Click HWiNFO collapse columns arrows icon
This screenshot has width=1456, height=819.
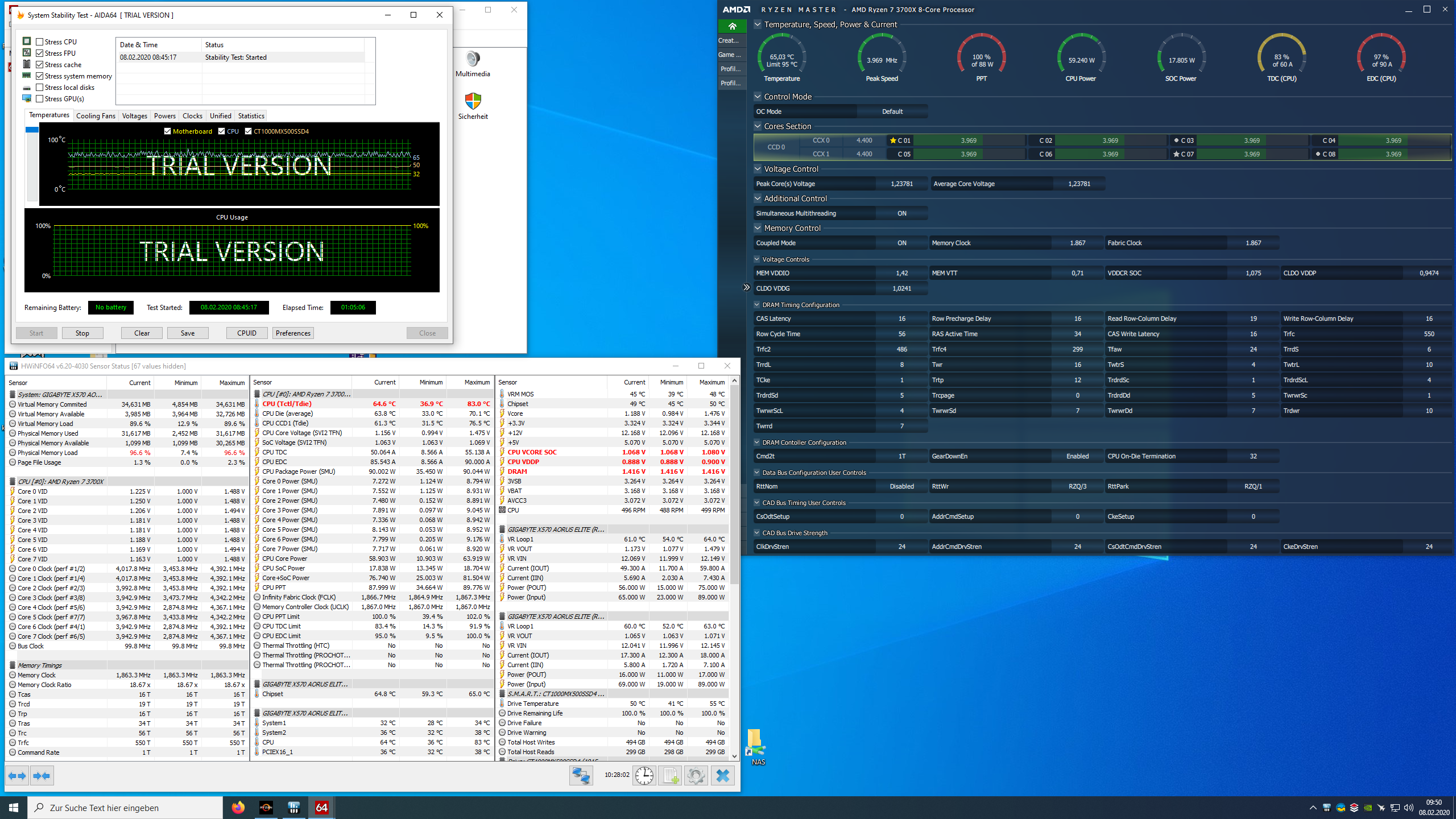(x=42, y=776)
